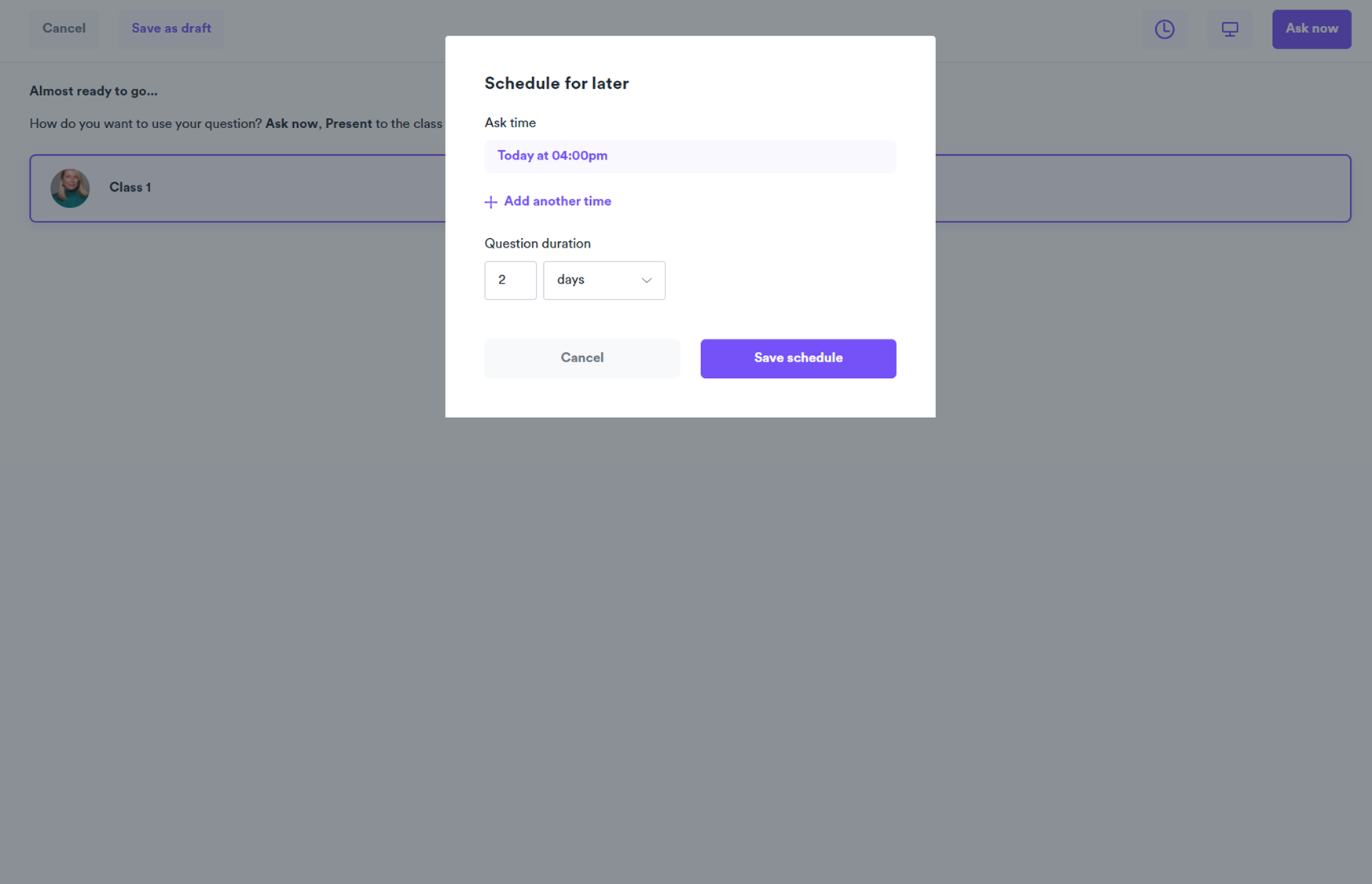Select the Class 1 name label
This screenshot has height=884, width=1372.
coord(130,188)
